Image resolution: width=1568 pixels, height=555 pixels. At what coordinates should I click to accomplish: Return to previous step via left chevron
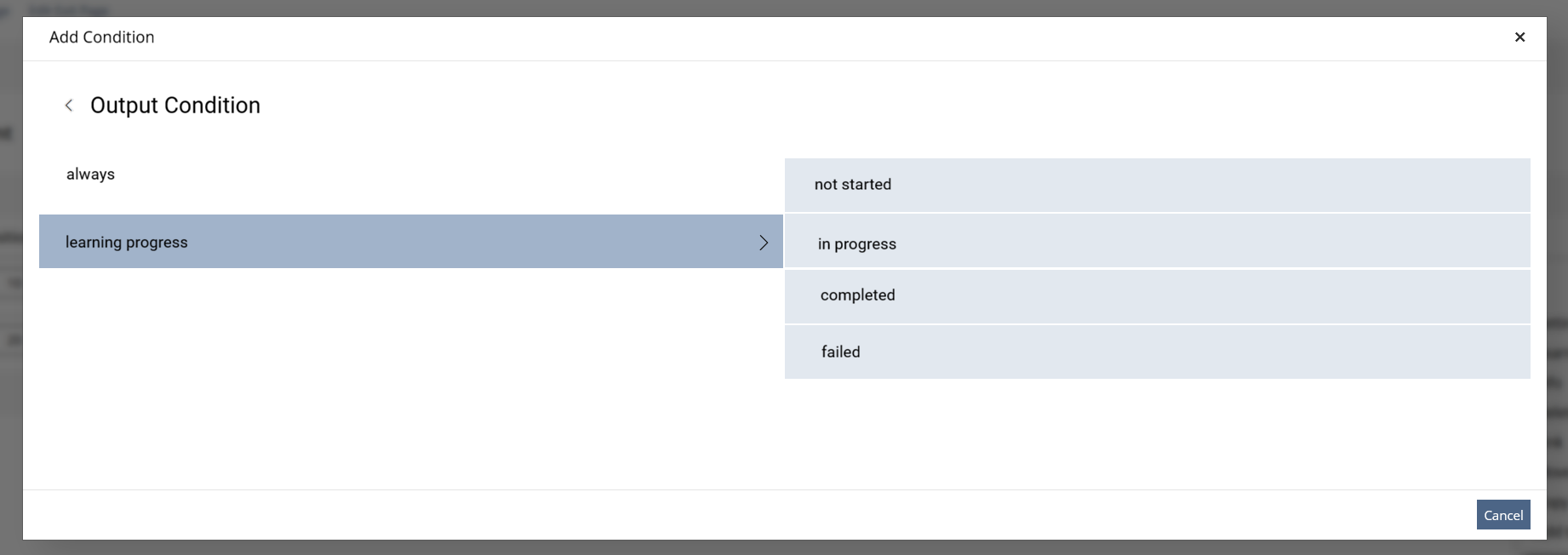pos(69,106)
